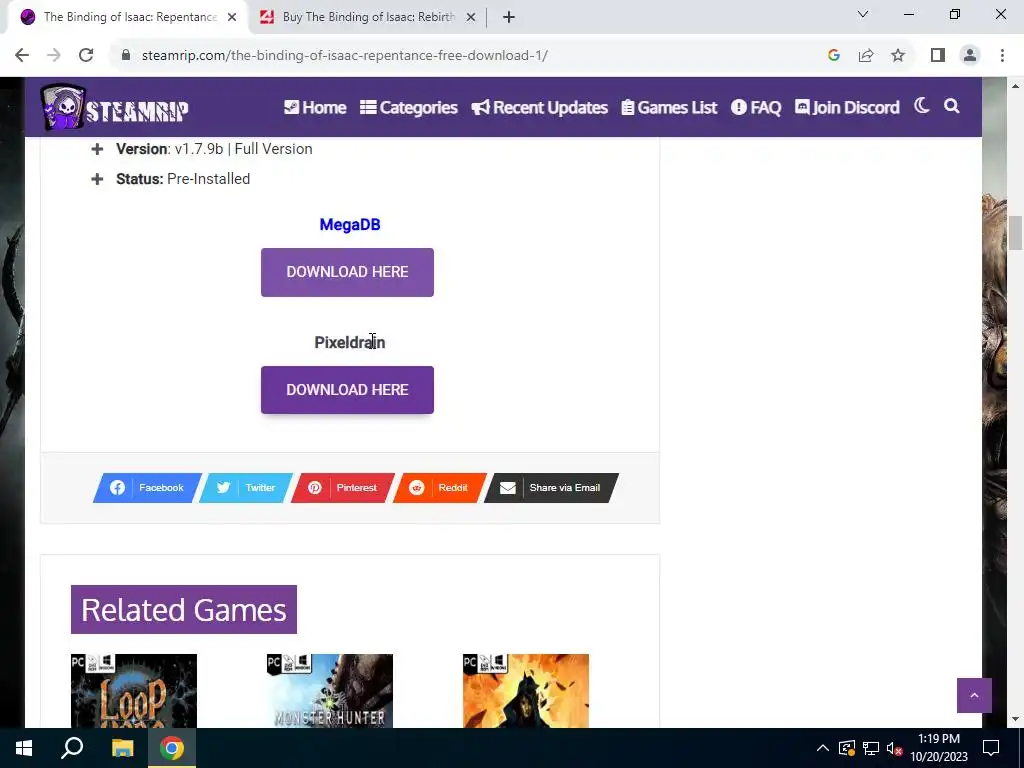Click the browser back arrow

pyautogui.click(x=22, y=56)
